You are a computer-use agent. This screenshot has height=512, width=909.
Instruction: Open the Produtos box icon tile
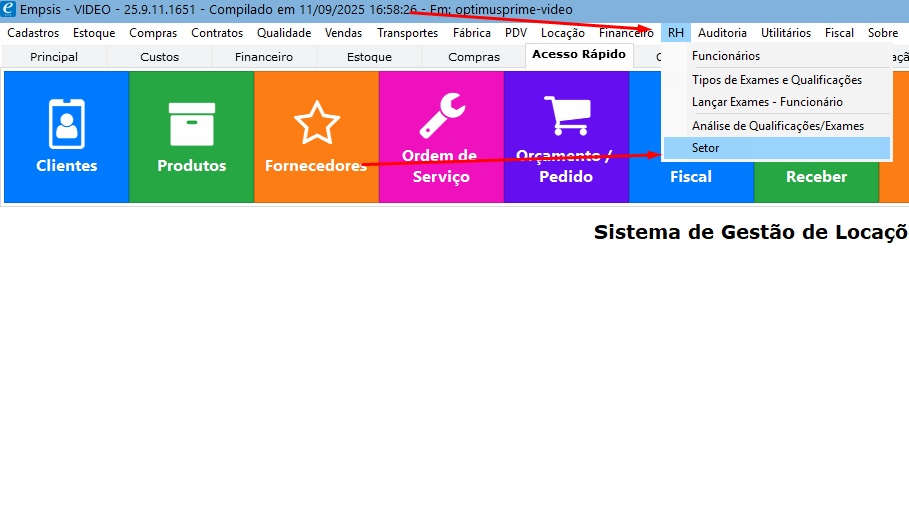pyautogui.click(x=191, y=137)
